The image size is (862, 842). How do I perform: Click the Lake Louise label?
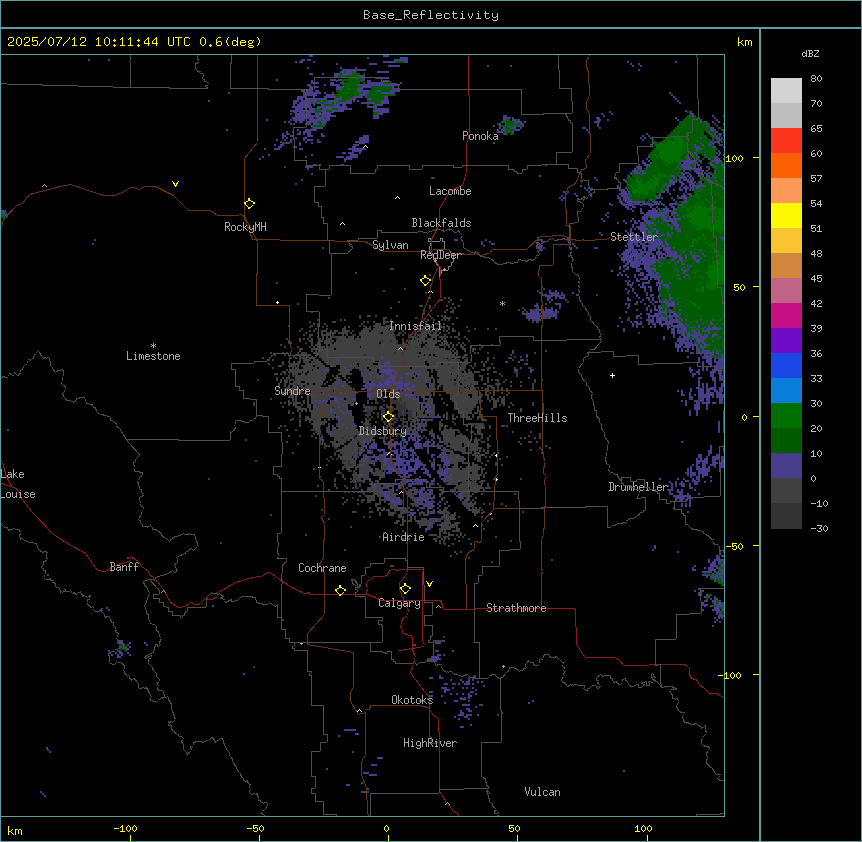18,484
